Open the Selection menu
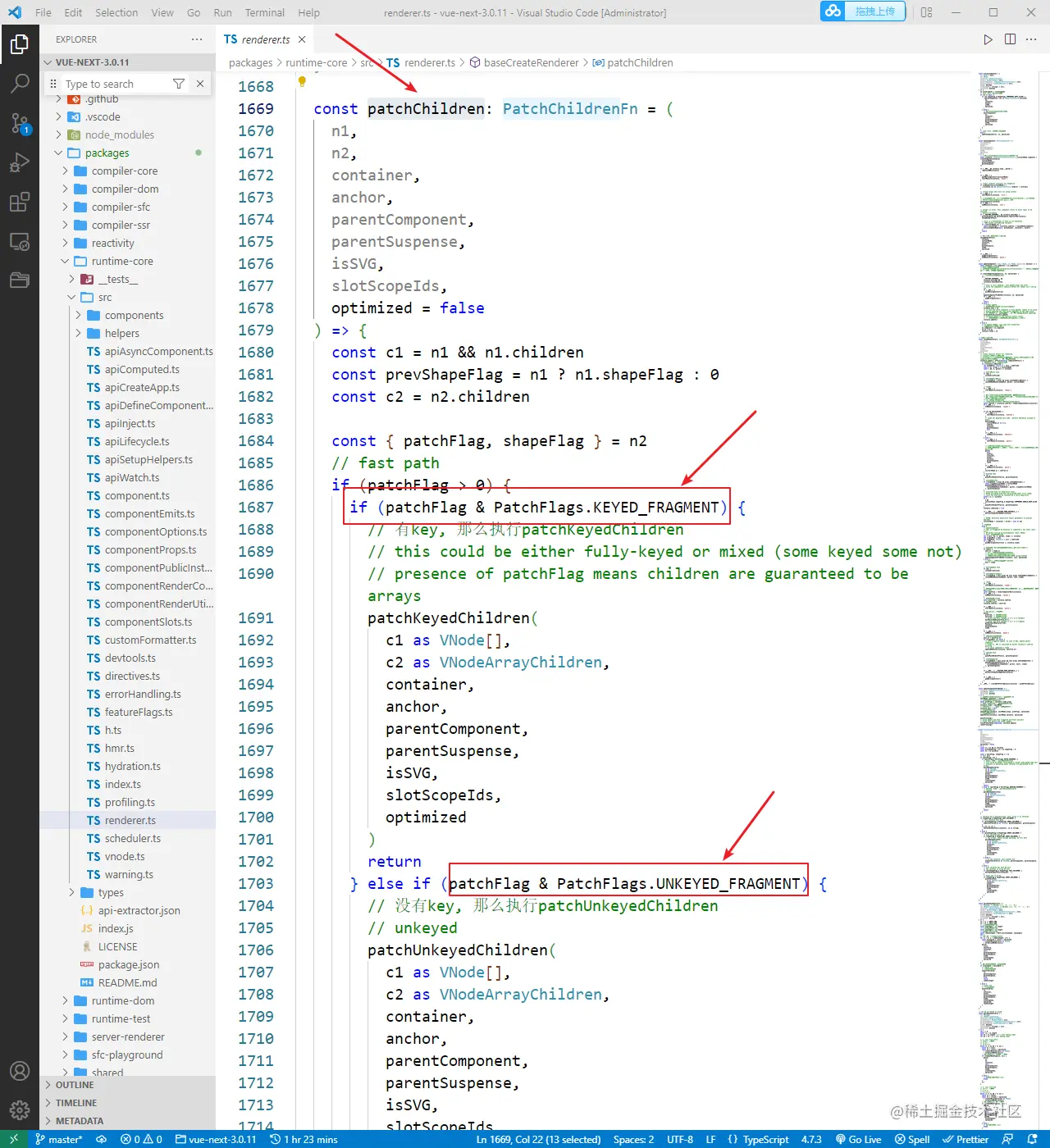Image resolution: width=1050 pixels, height=1148 pixels. point(116,12)
